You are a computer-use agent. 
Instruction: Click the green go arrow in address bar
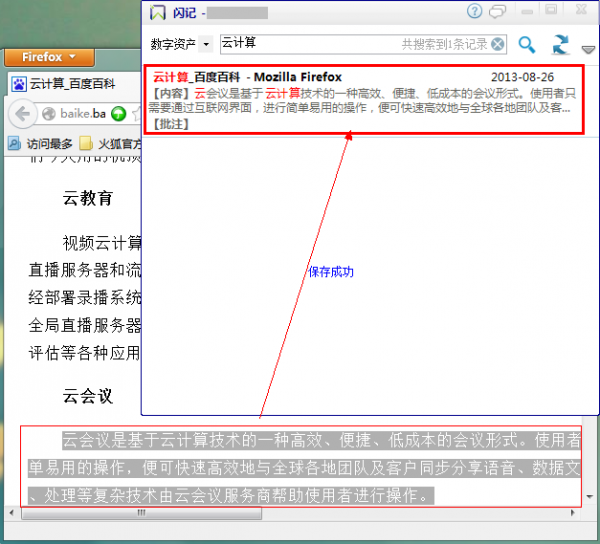[x=118, y=114]
